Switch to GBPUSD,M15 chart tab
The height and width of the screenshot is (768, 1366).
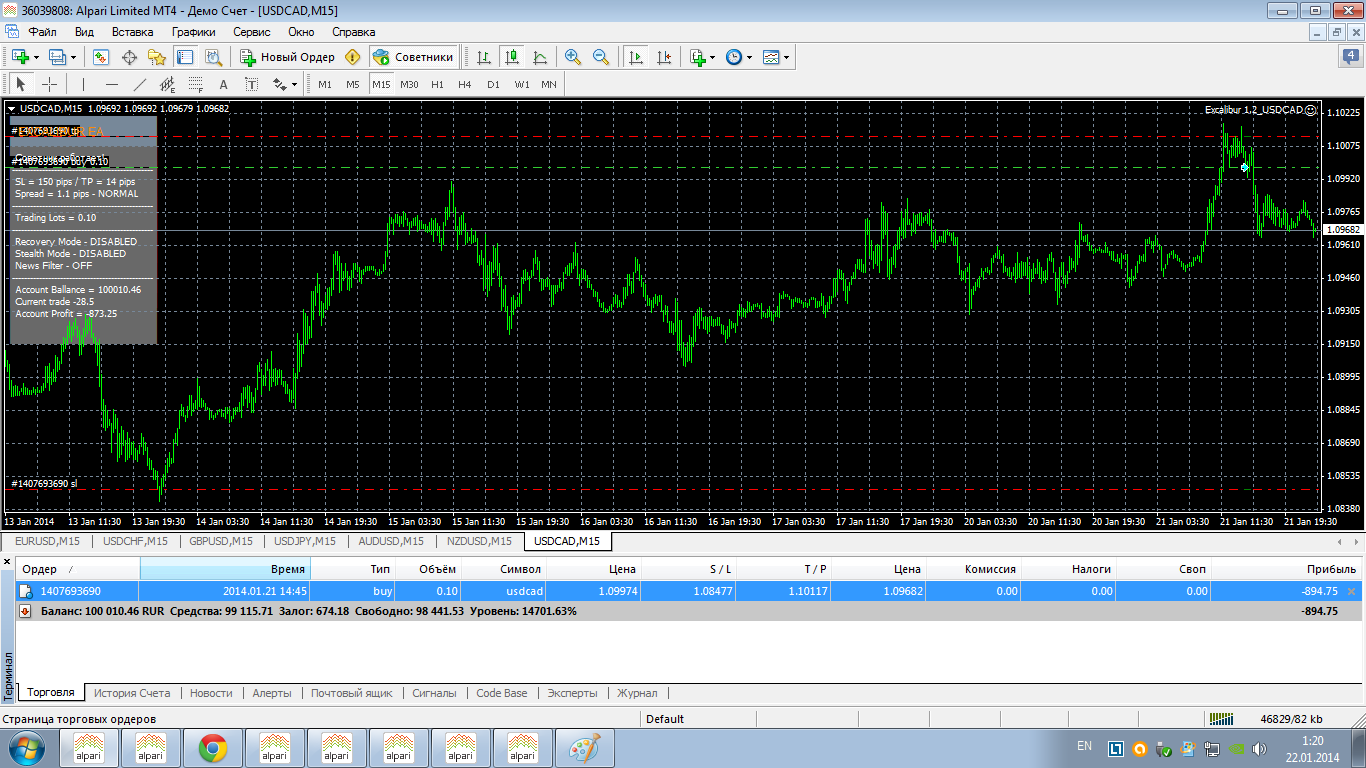click(x=220, y=541)
